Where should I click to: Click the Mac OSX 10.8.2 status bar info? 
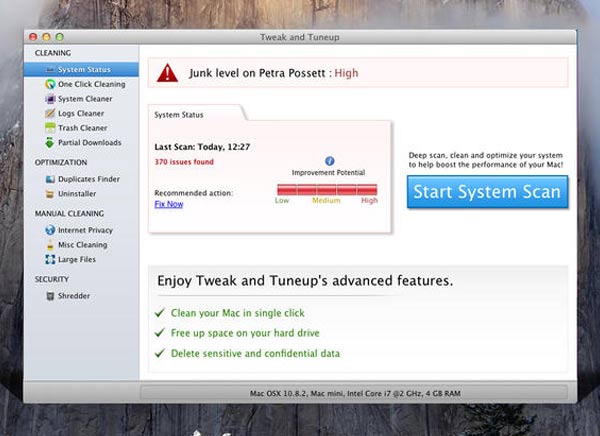(355, 393)
